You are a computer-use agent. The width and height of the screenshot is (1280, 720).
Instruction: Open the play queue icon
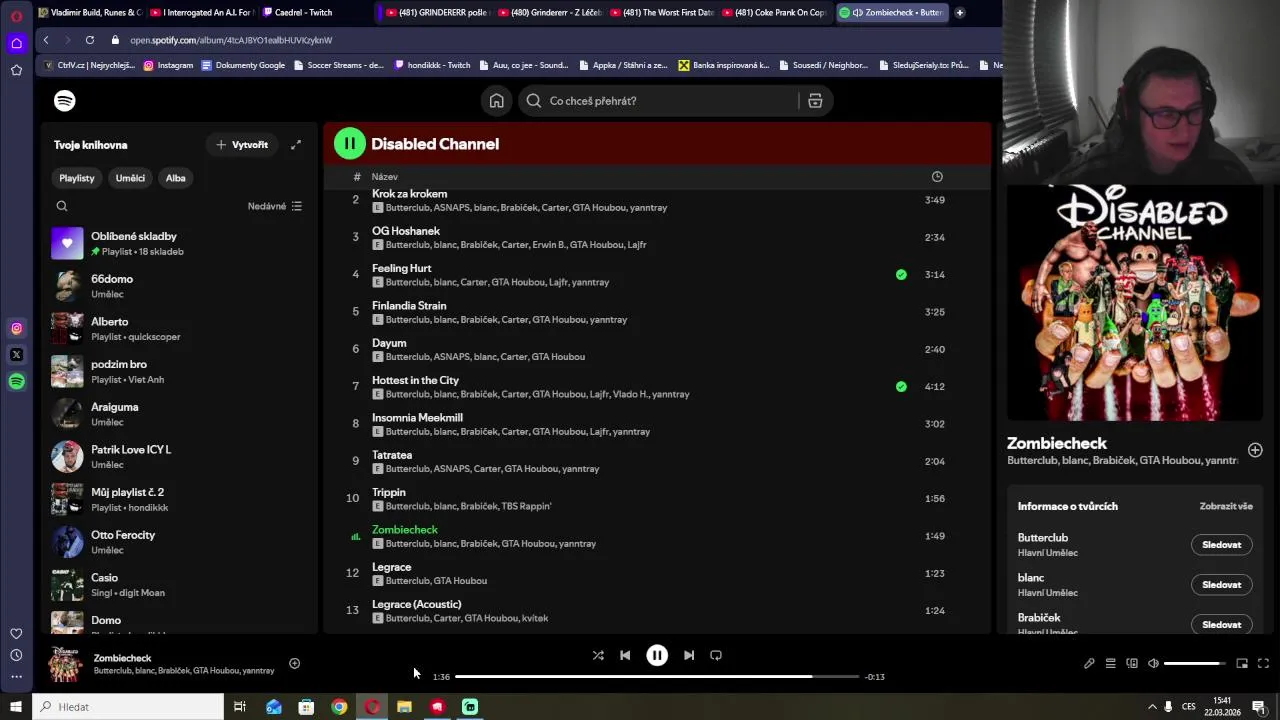click(1110, 663)
